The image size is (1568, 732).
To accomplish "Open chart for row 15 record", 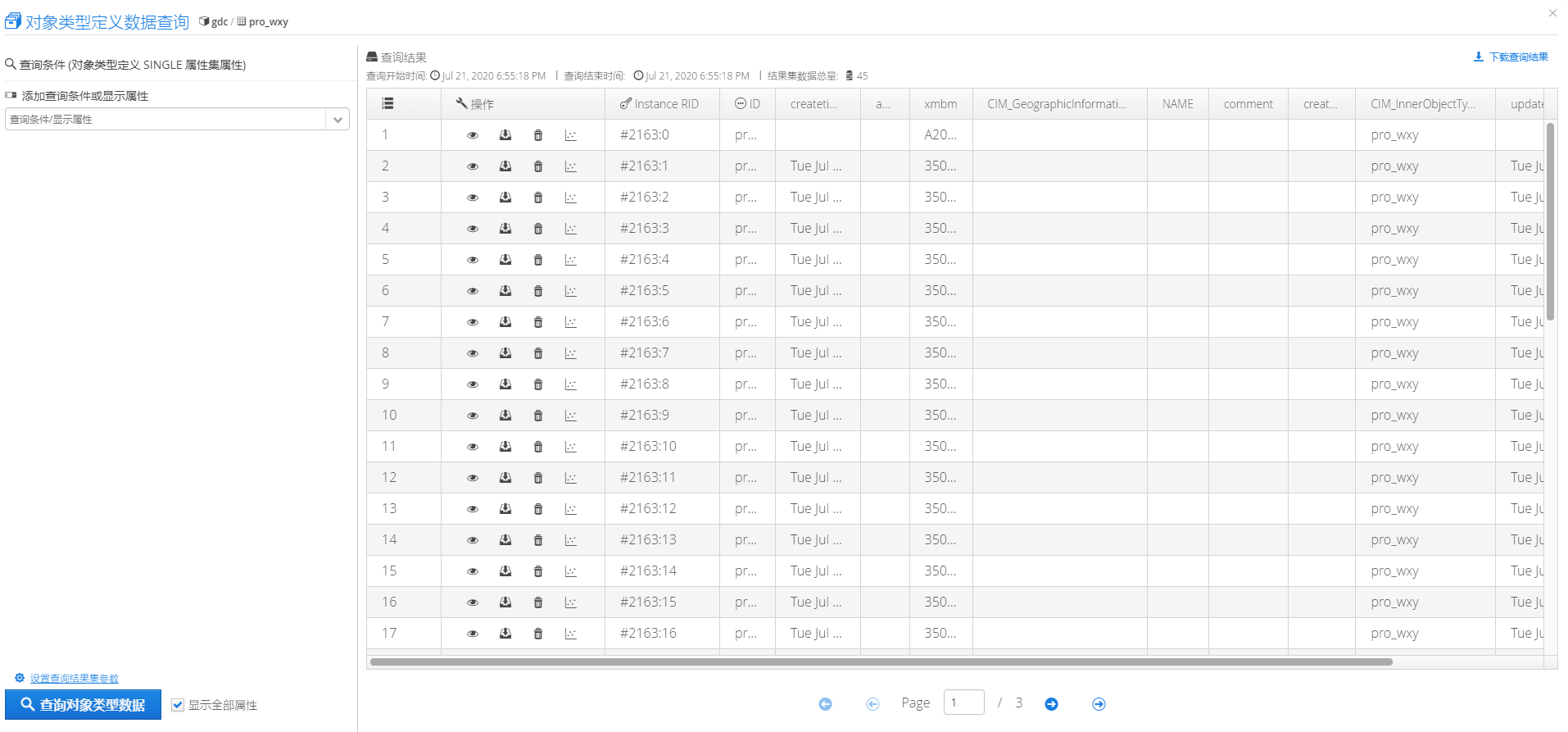I will pos(571,571).
